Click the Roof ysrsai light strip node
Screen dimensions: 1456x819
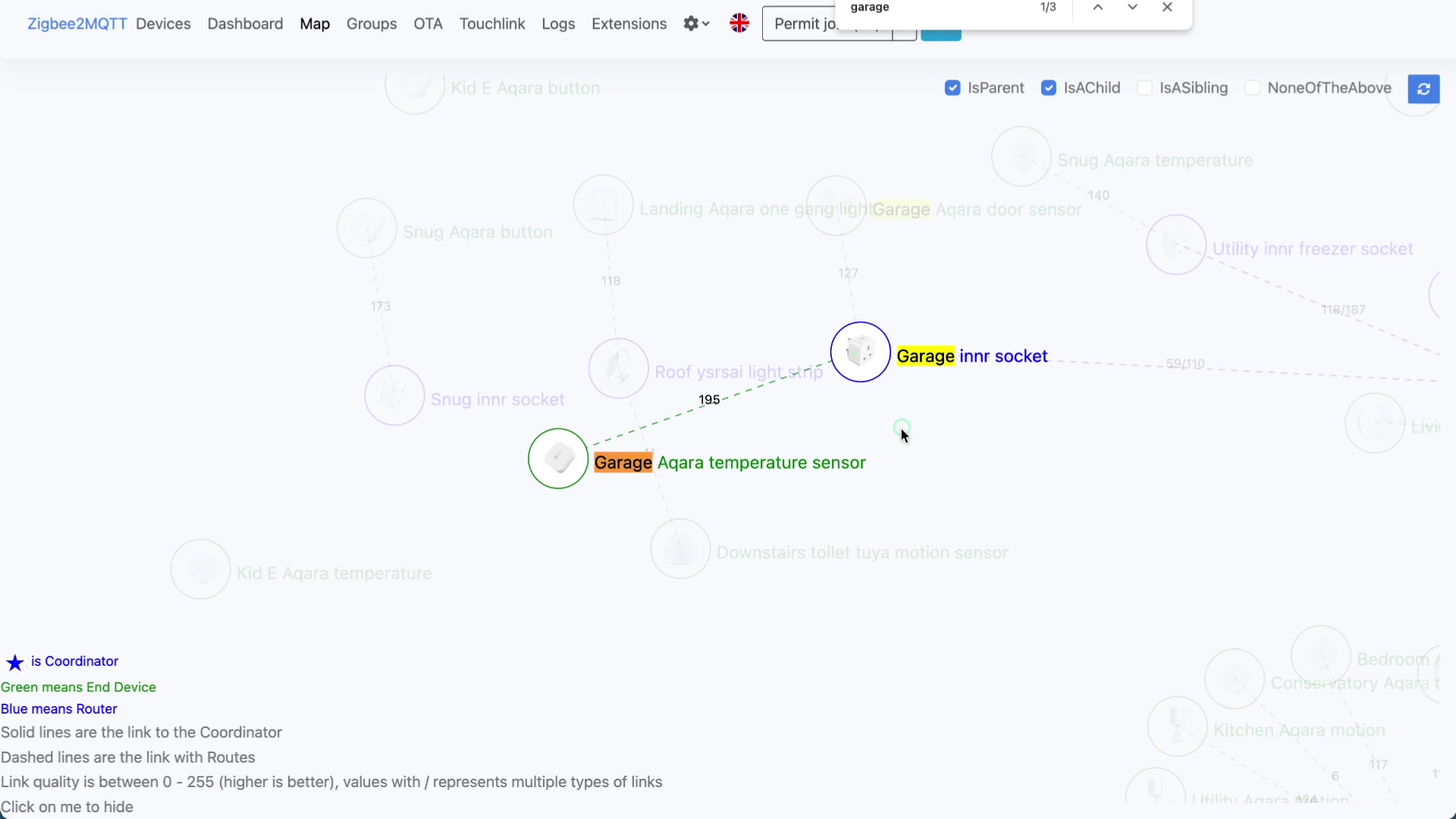(x=619, y=369)
